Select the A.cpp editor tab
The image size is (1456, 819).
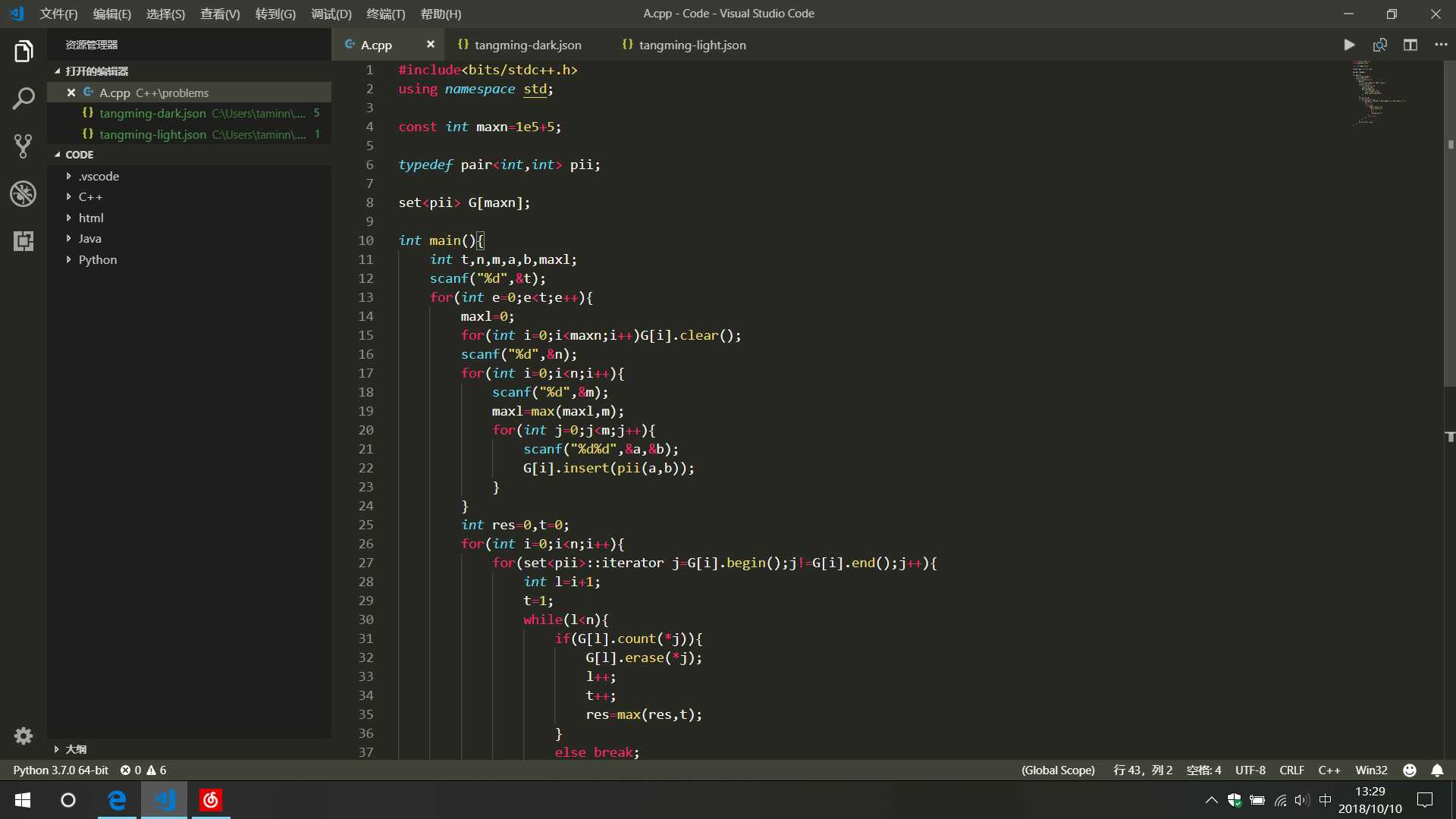pos(376,45)
